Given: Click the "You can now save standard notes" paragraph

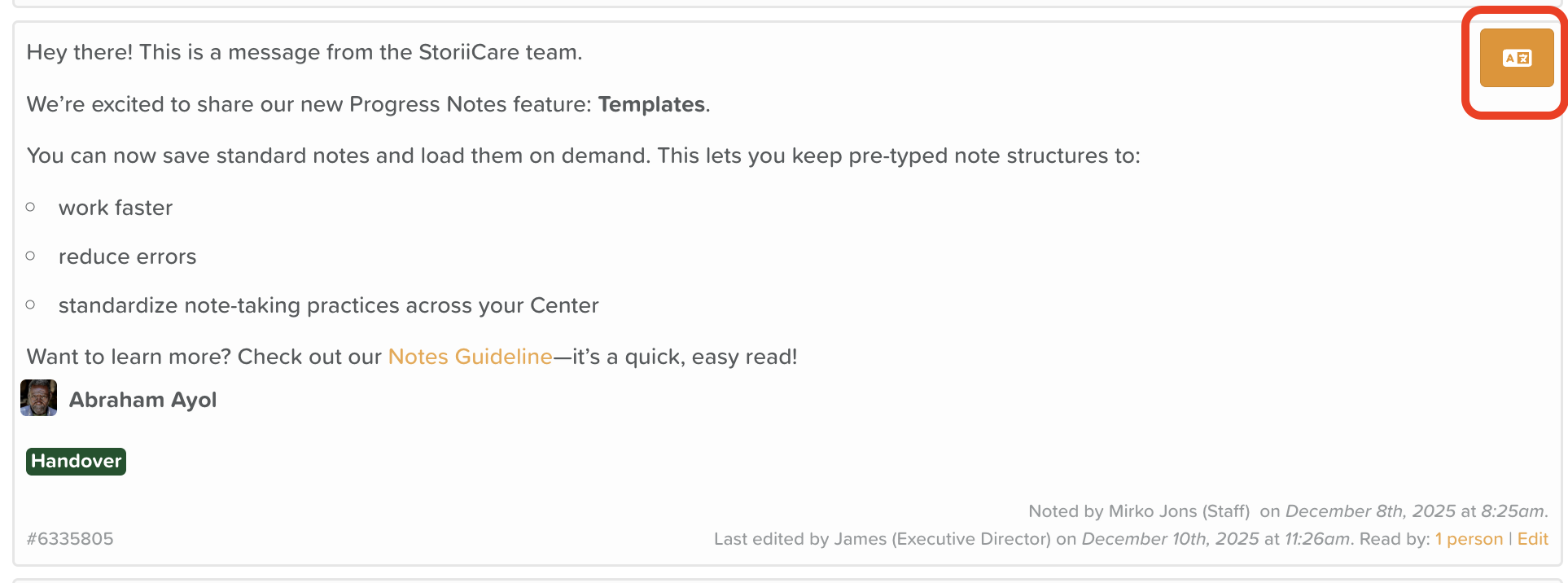Looking at the screenshot, I should [583, 156].
